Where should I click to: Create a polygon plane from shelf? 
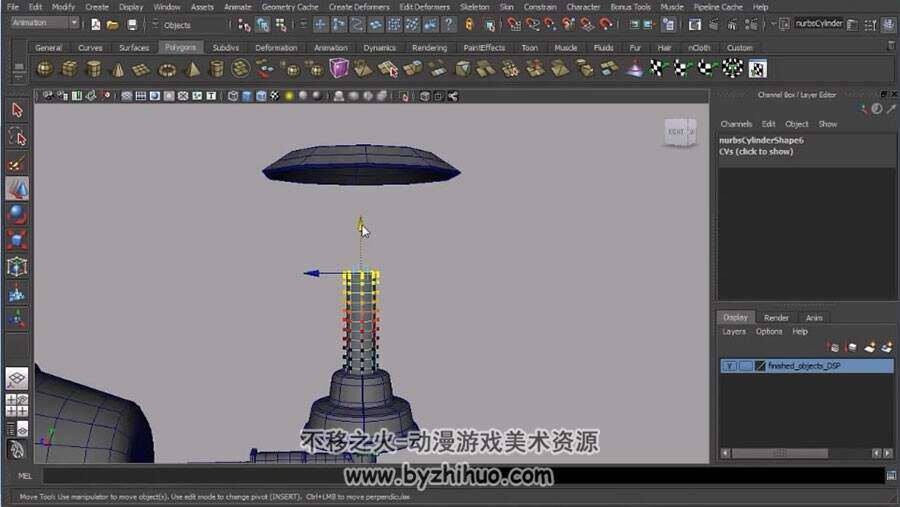point(141,69)
